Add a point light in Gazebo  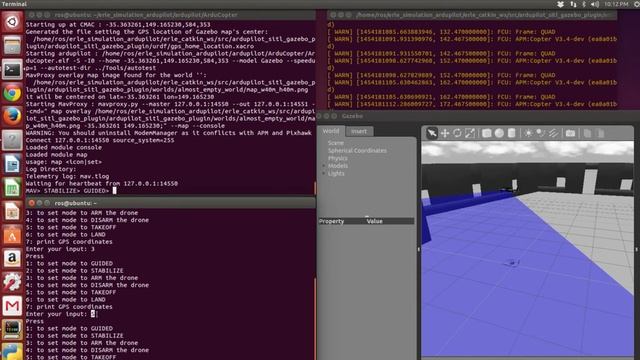tap(528, 133)
